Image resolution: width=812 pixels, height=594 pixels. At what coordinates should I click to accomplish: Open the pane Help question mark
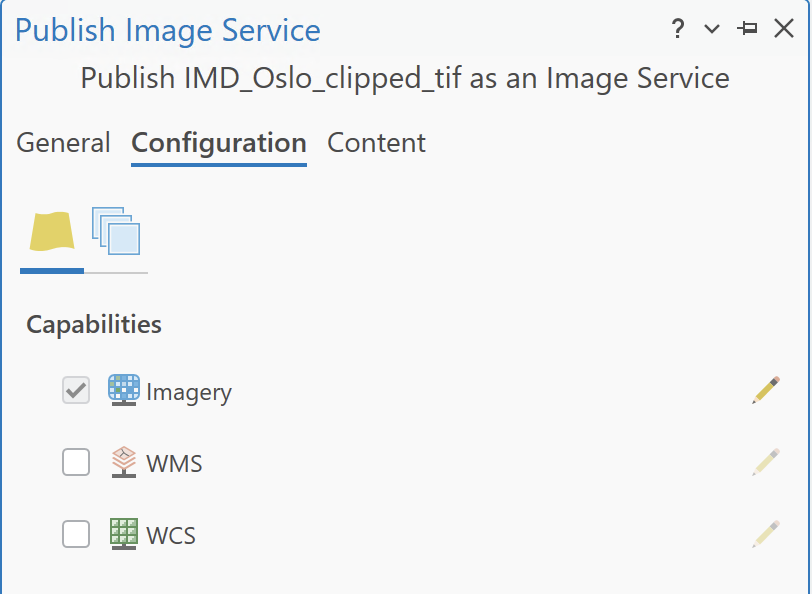[x=678, y=29]
